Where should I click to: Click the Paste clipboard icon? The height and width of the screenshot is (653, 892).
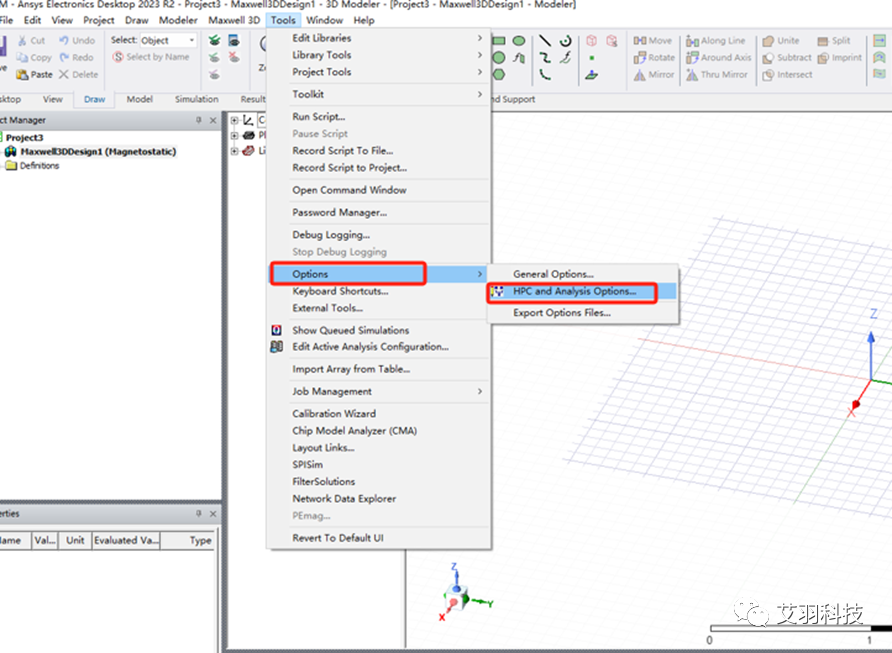[22, 75]
